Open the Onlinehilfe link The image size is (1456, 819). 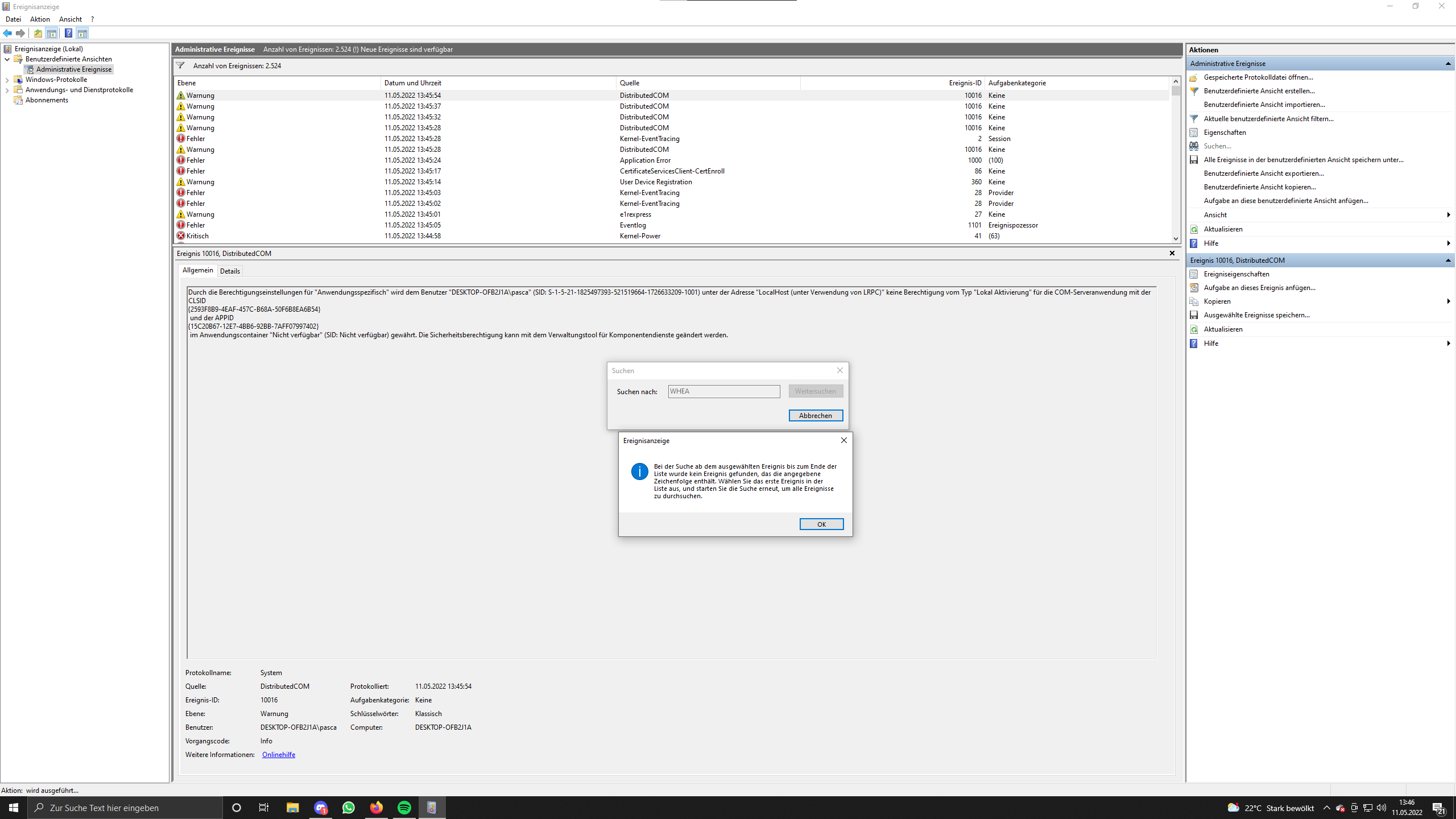[x=278, y=755]
